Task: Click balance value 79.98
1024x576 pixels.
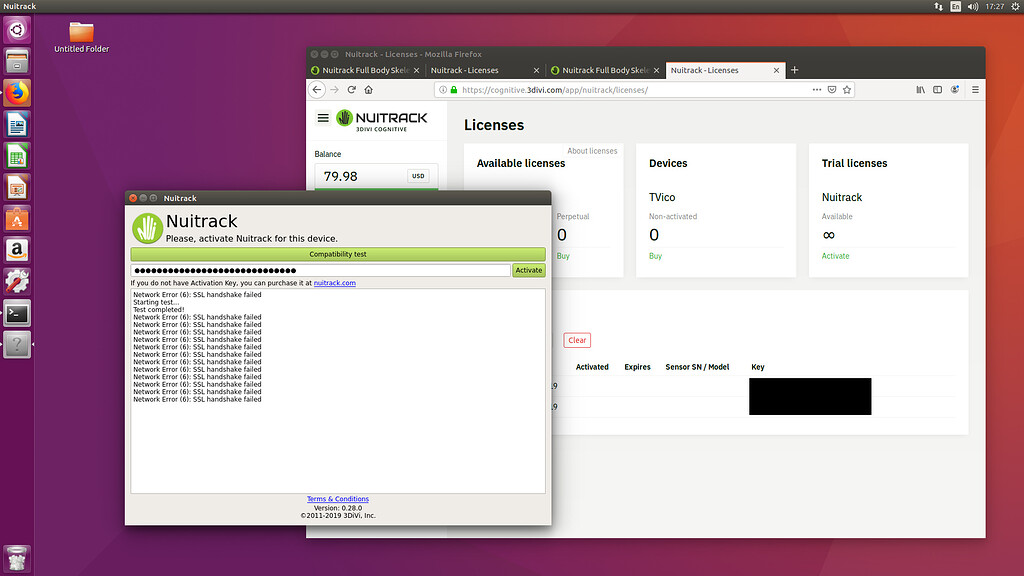Action: click(x=340, y=176)
